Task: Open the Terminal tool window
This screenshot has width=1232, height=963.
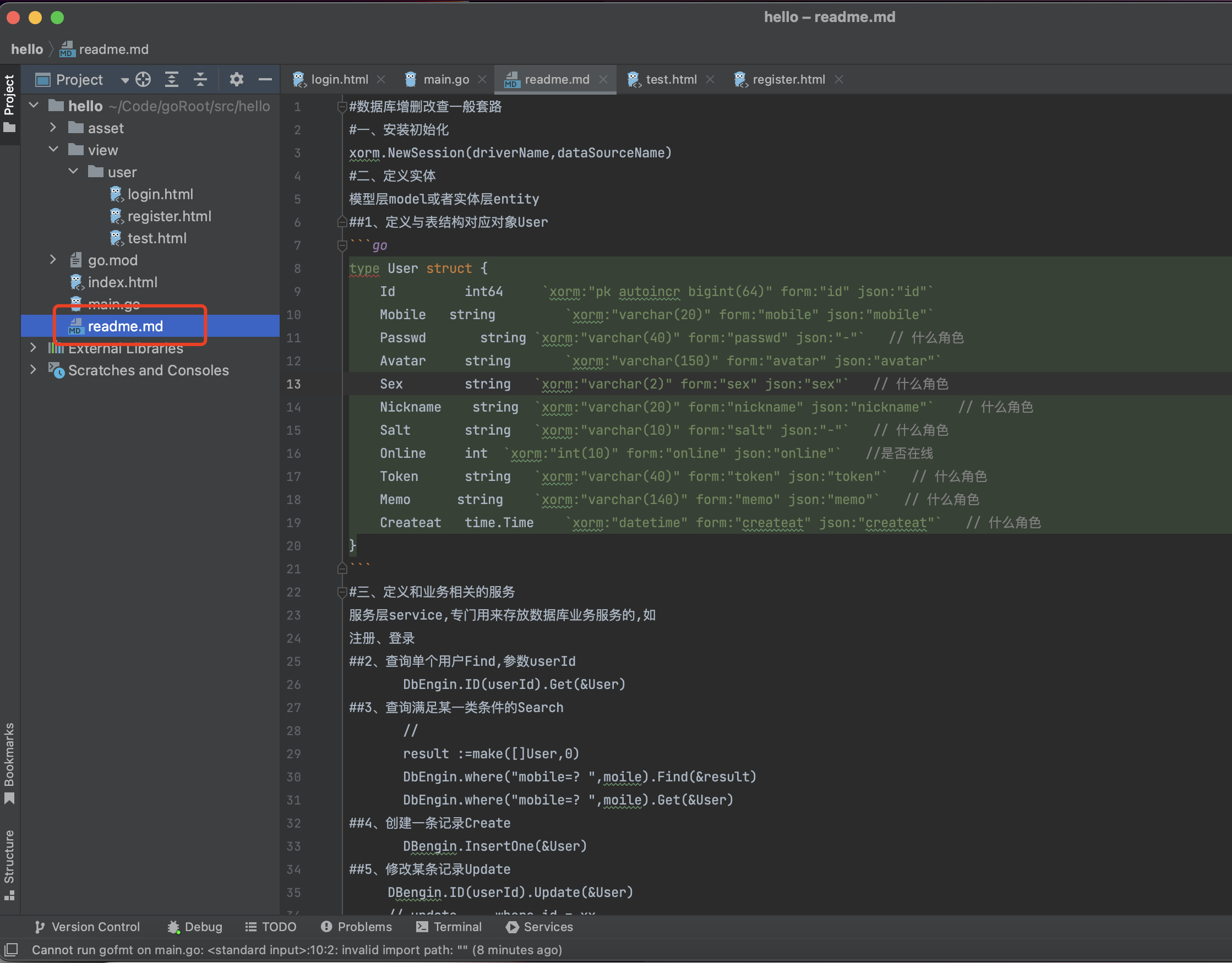Action: (449, 926)
